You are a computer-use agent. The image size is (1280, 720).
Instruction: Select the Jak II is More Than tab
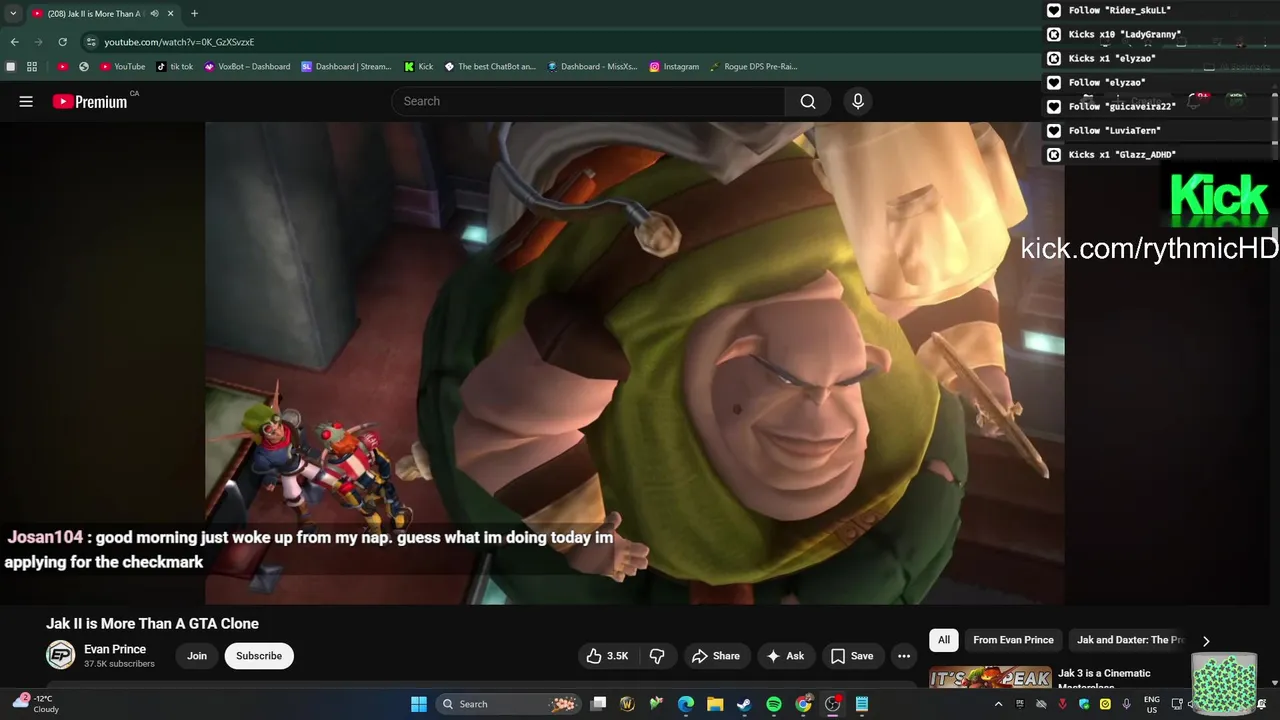(x=102, y=14)
